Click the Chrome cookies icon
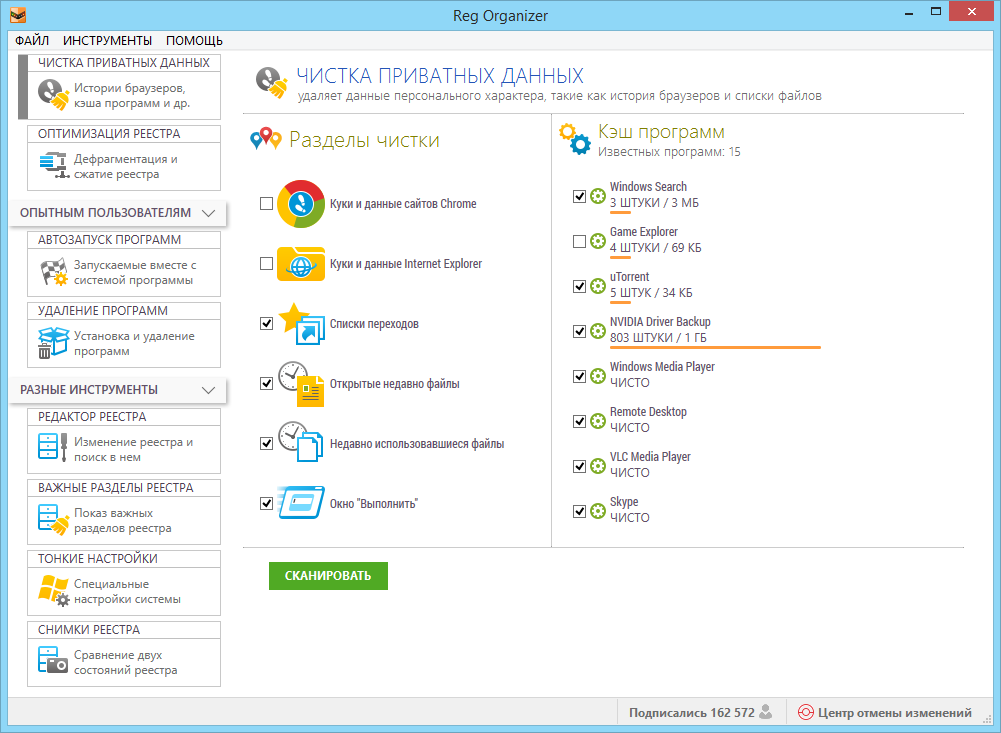This screenshot has width=1001, height=733. (x=301, y=204)
